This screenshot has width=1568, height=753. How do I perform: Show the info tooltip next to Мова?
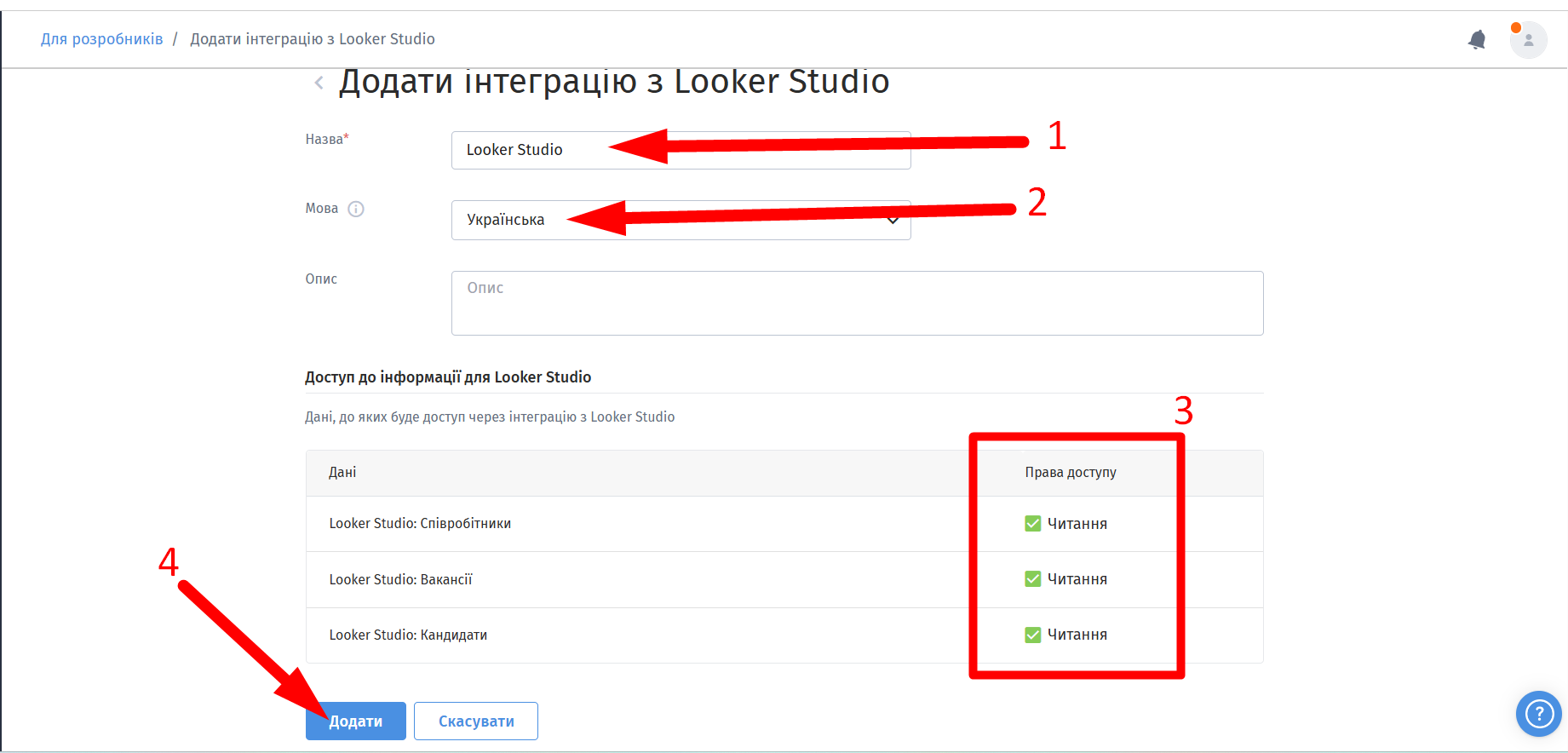point(356,209)
